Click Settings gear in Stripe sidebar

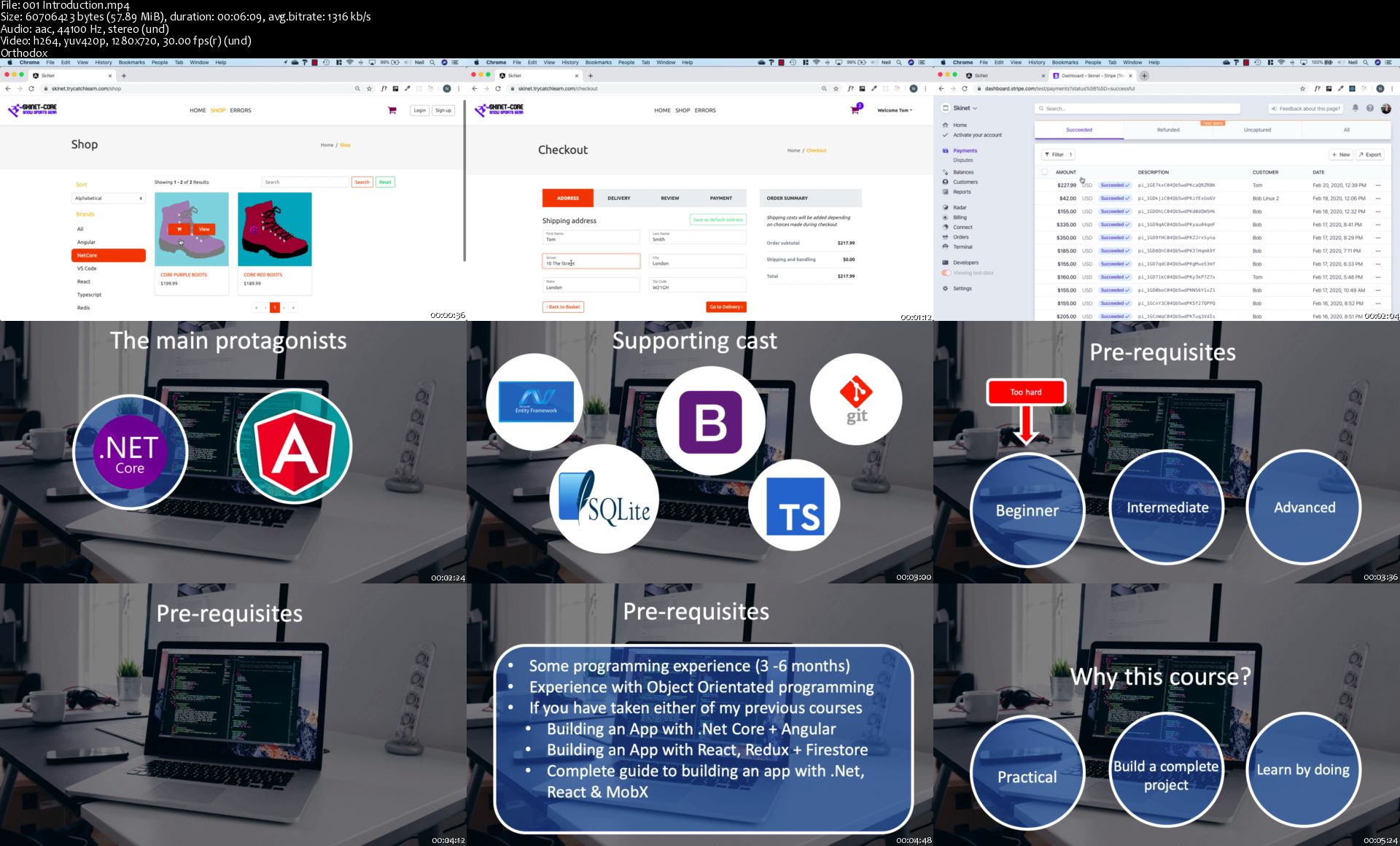[946, 289]
